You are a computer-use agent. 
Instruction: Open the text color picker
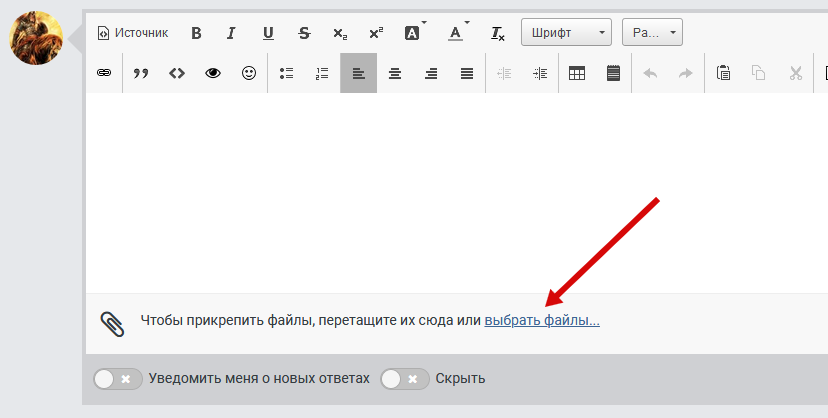click(x=457, y=33)
